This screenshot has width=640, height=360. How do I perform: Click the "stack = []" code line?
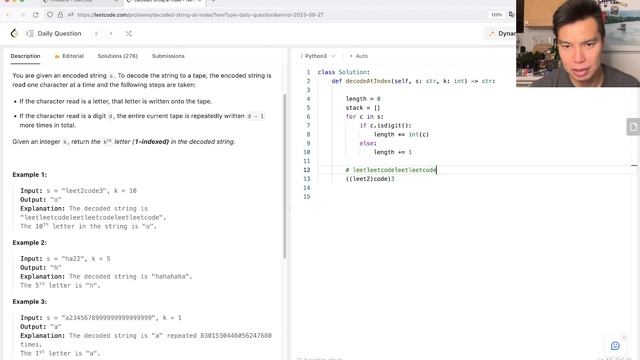point(363,108)
